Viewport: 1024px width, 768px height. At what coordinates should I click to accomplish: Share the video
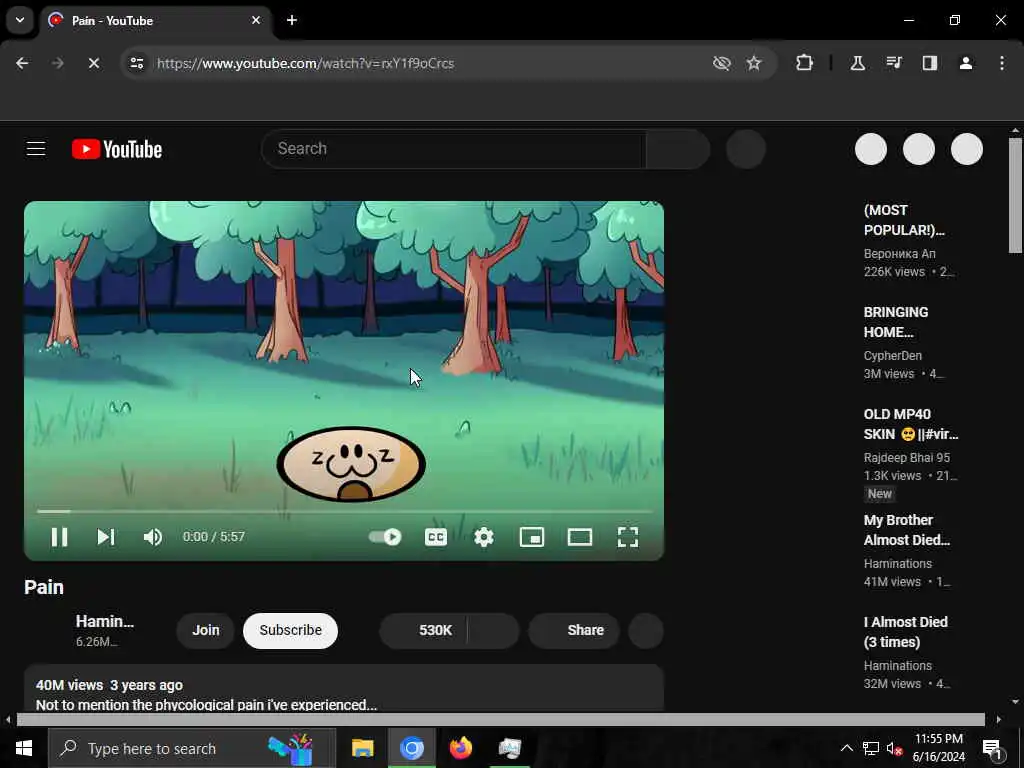[x=574, y=630]
